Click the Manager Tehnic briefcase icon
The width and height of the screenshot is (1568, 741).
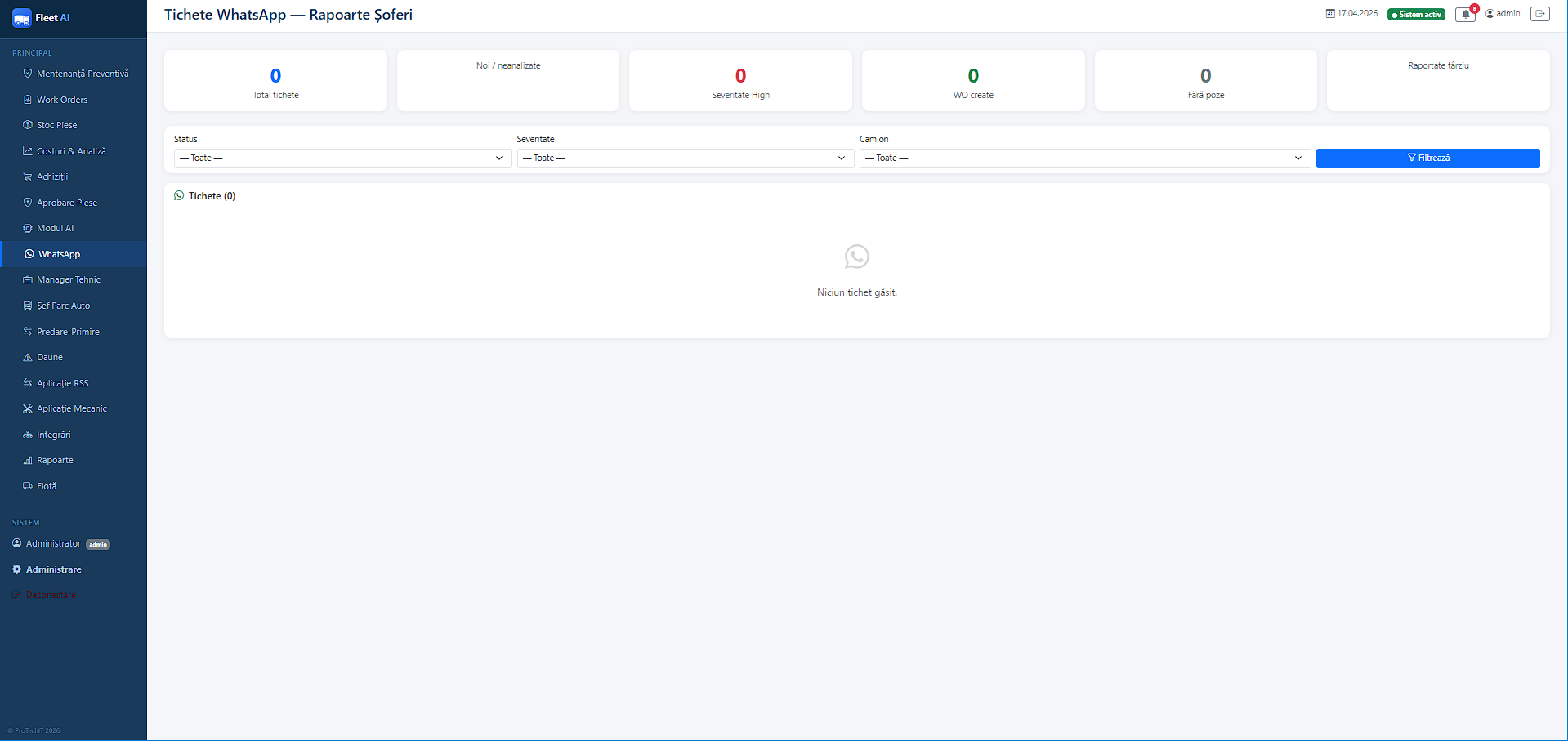click(28, 279)
